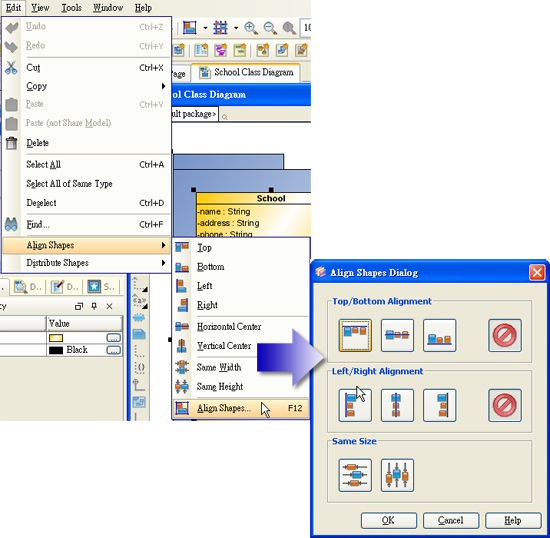This screenshot has width=550, height=538.
Task: Click the Black color swatch
Action: pos(56,350)
